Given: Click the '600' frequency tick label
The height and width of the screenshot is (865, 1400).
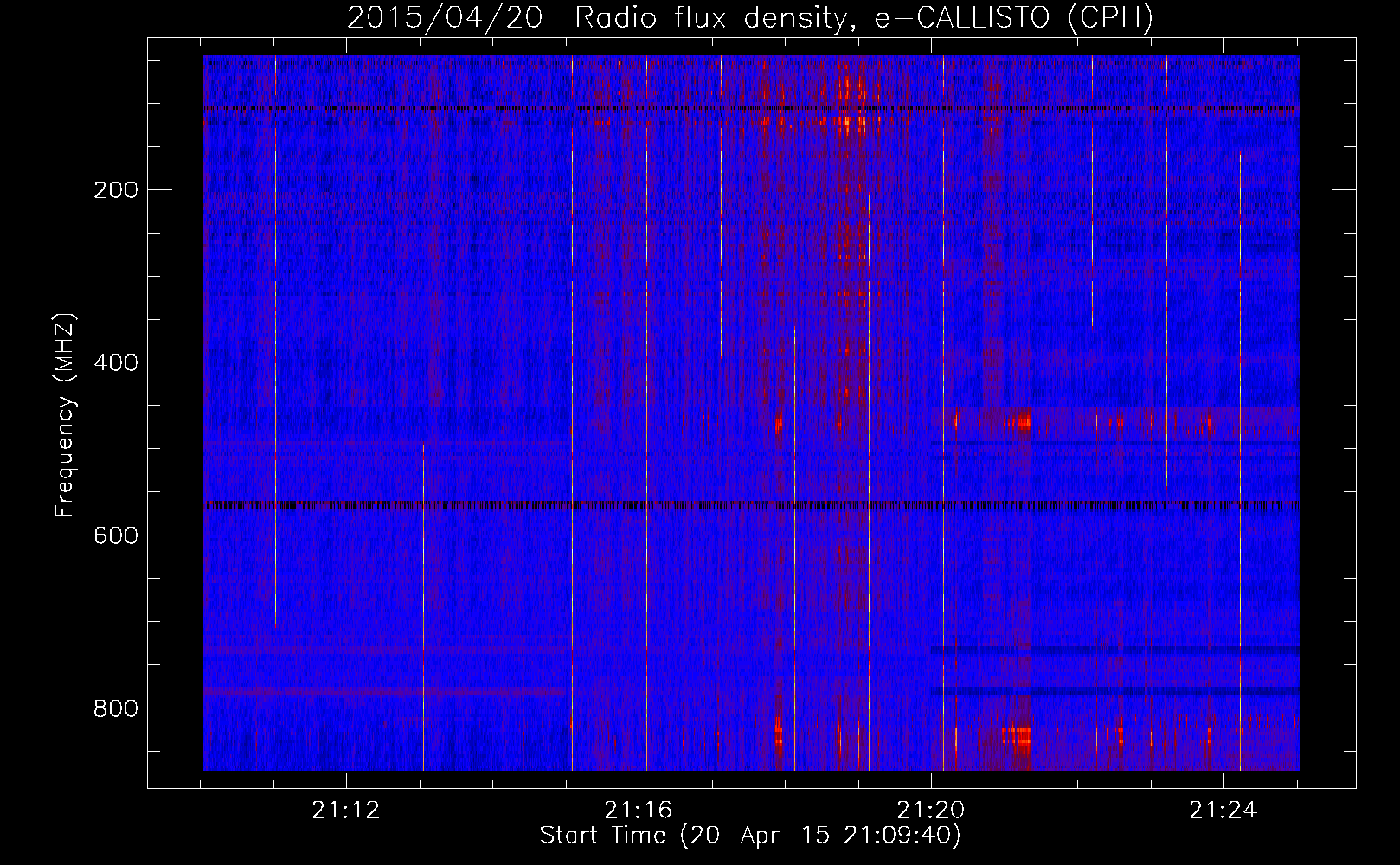Looking at the screenshot, I should [115, 535].
